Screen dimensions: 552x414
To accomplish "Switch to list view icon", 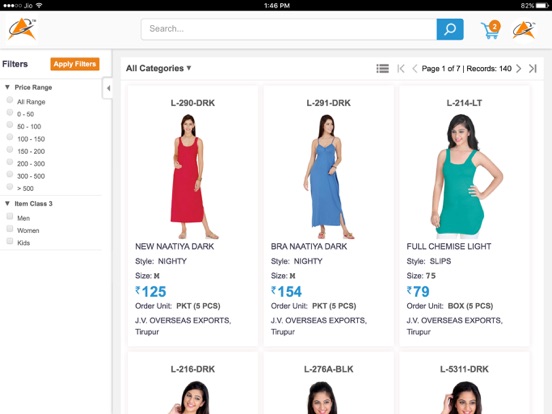I will [383, 68].
